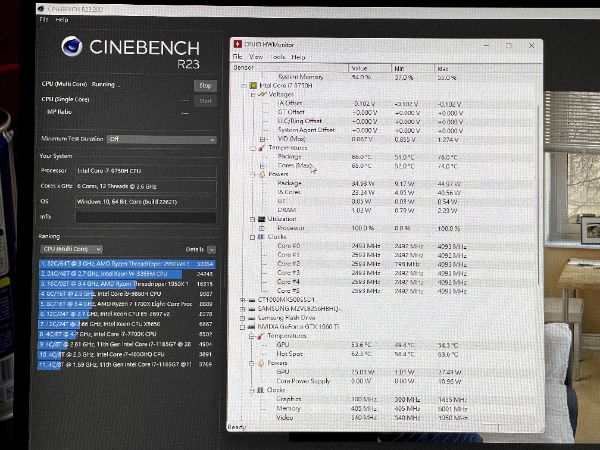Stop the CPU Multi Core test

pyautogui.click(x=205, y=86)
